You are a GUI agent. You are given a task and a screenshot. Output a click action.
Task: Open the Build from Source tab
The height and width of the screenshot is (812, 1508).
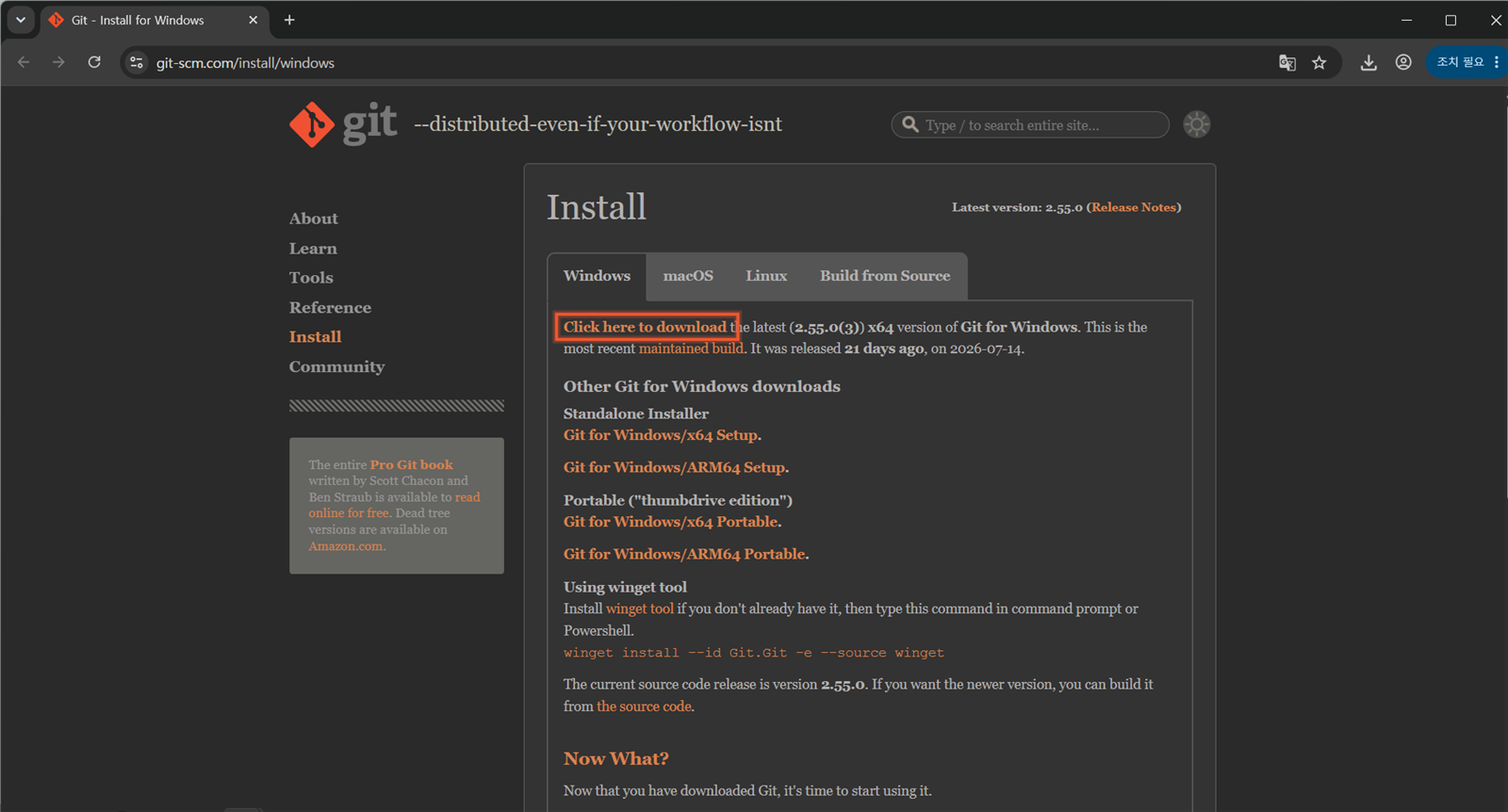(885, 276)
